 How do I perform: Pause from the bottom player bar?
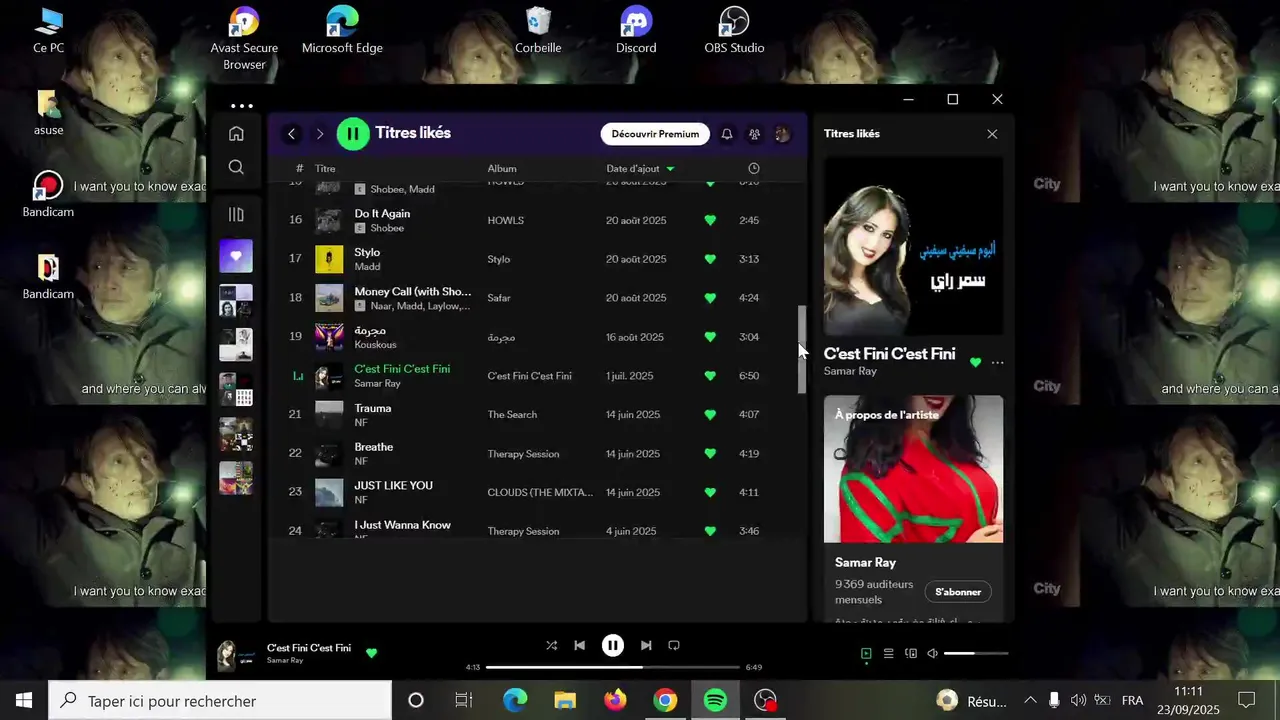pos(613,646)
